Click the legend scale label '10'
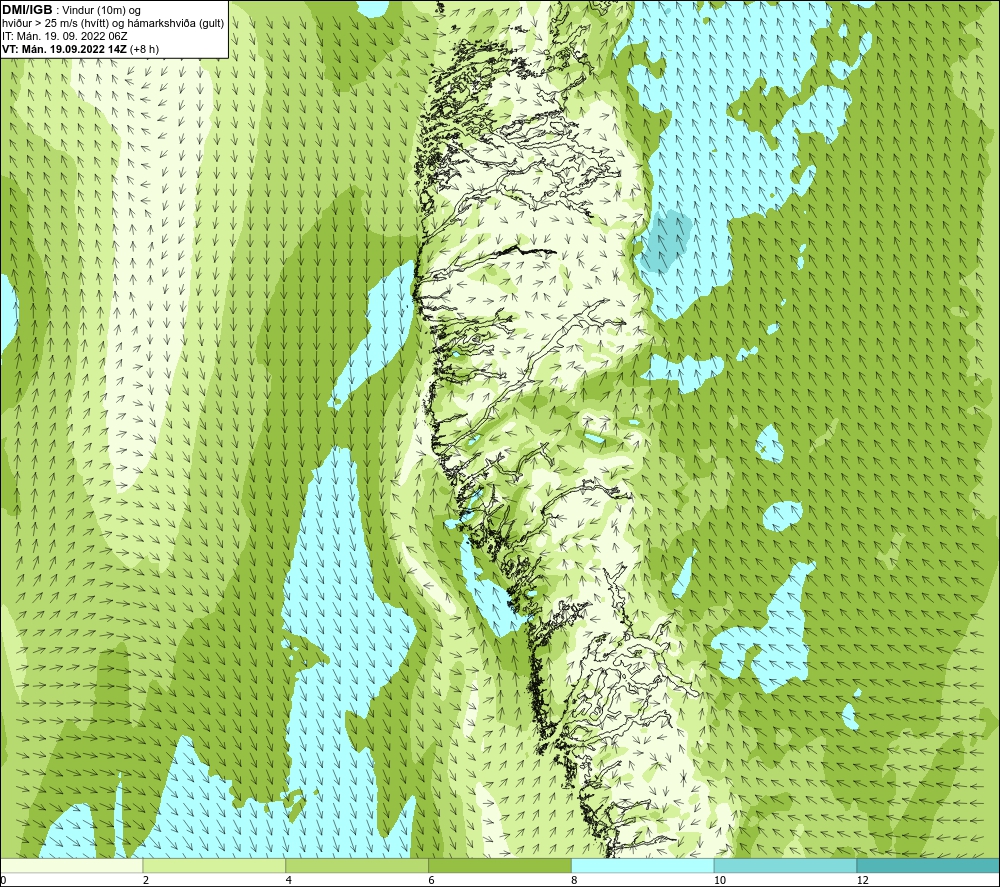The image size is (1000, 887). point(720,880)
